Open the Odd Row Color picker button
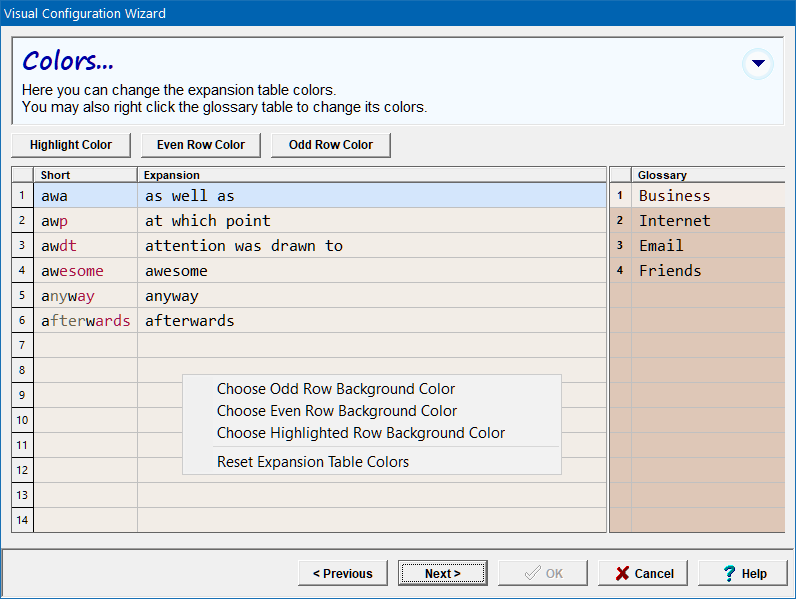This screenshot has width=796, height=599. click(x=330, y=145)
